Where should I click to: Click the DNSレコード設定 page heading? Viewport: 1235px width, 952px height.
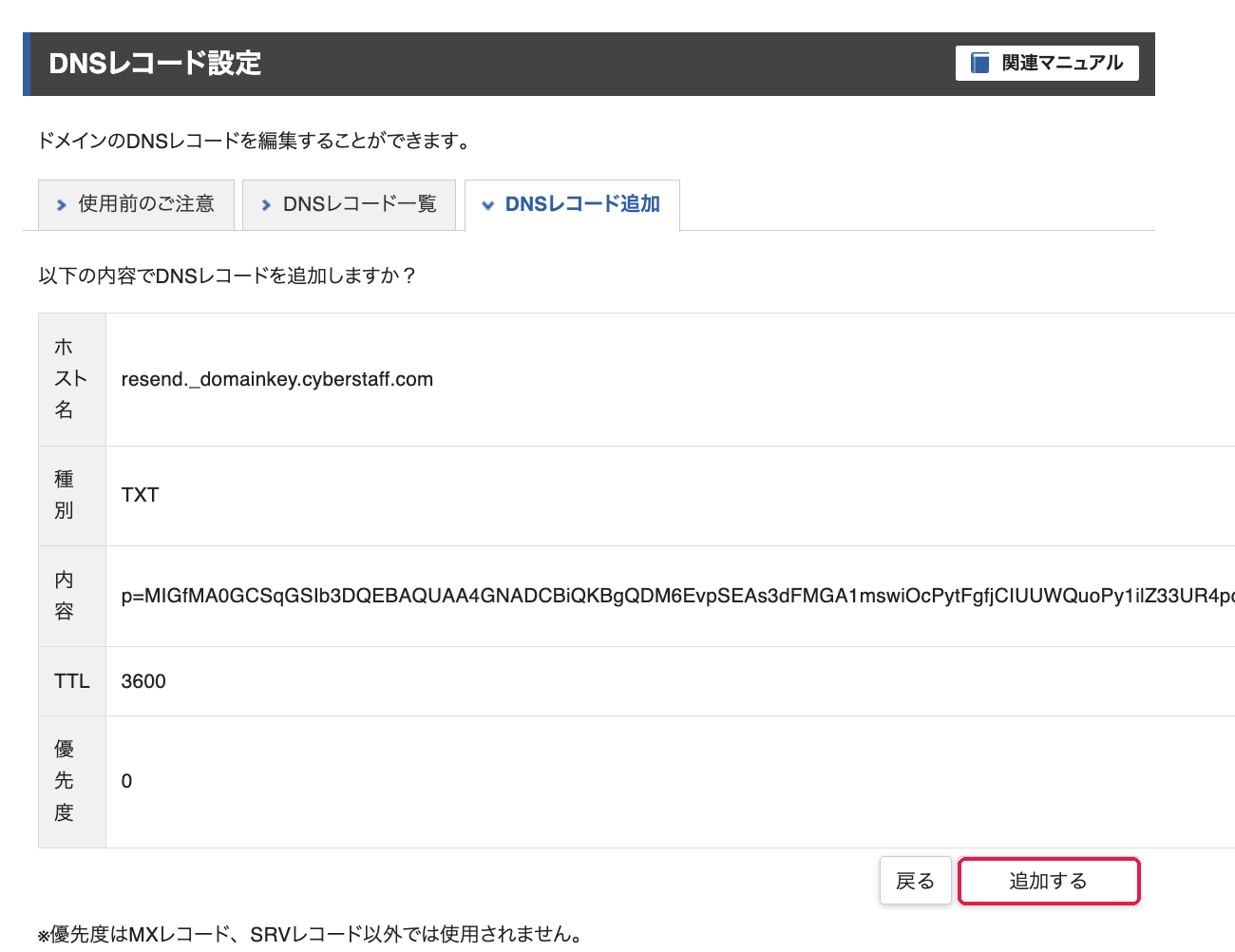[155, 64]
